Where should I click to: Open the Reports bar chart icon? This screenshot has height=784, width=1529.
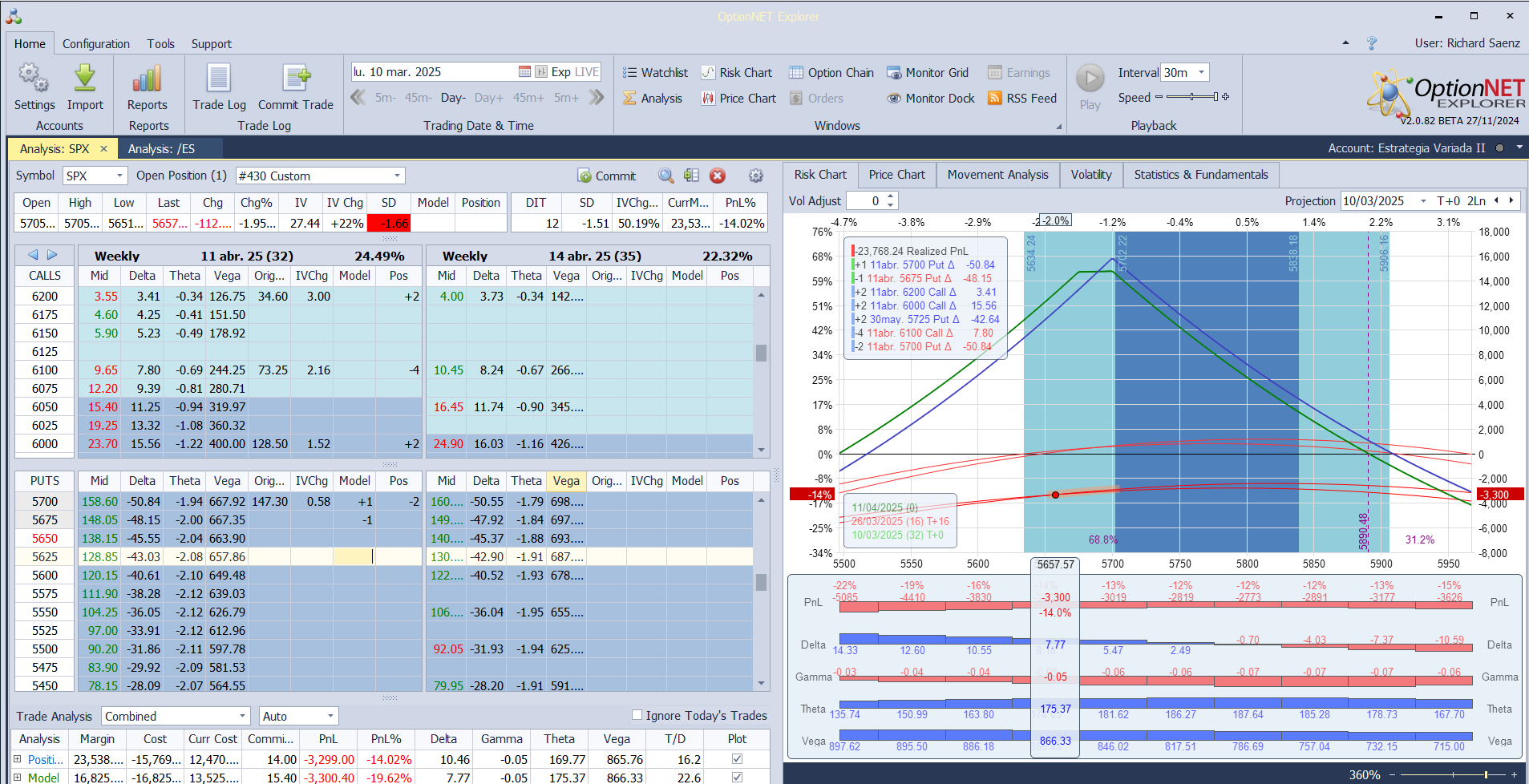pos(148,79)
